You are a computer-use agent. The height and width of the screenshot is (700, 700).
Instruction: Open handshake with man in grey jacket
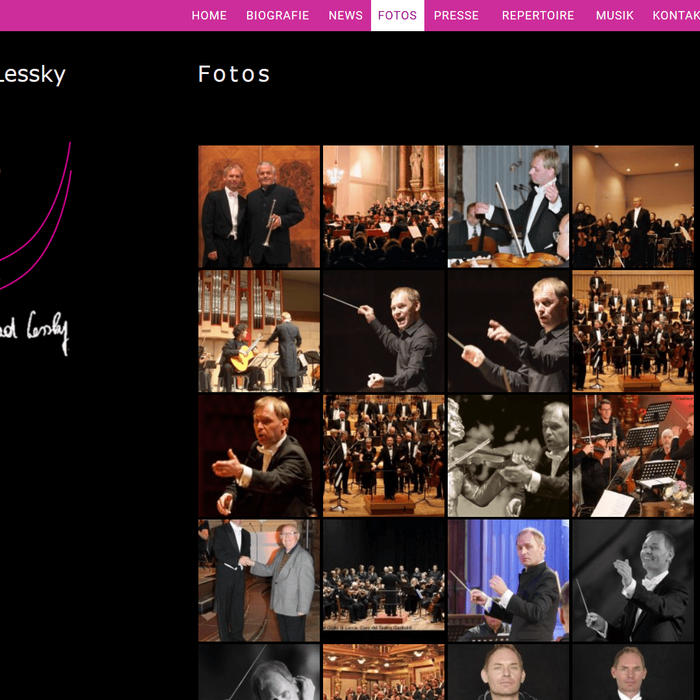[x=259, y=580]
